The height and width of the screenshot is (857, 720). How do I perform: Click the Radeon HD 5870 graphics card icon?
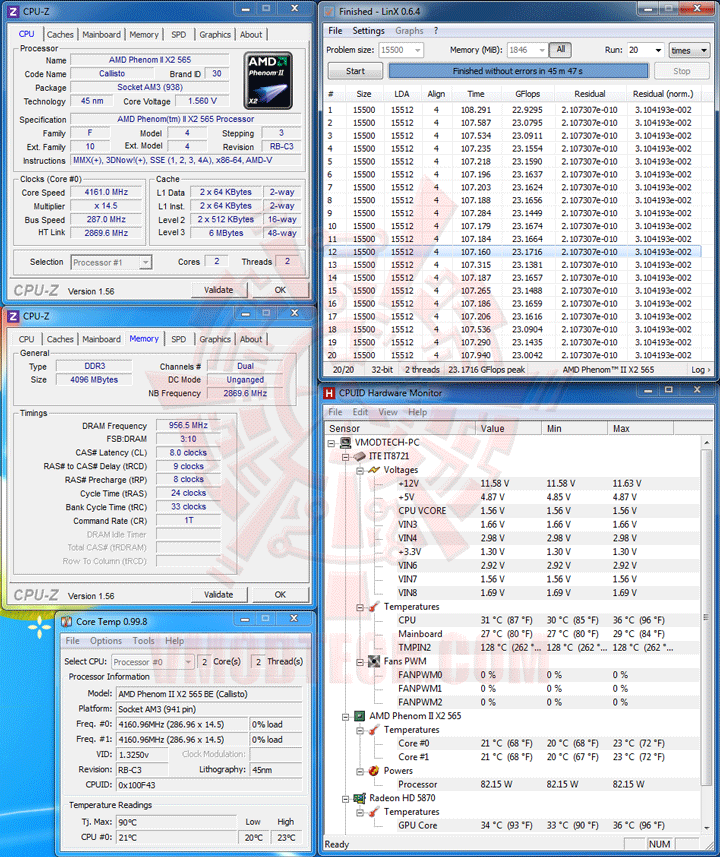(359, 798)
